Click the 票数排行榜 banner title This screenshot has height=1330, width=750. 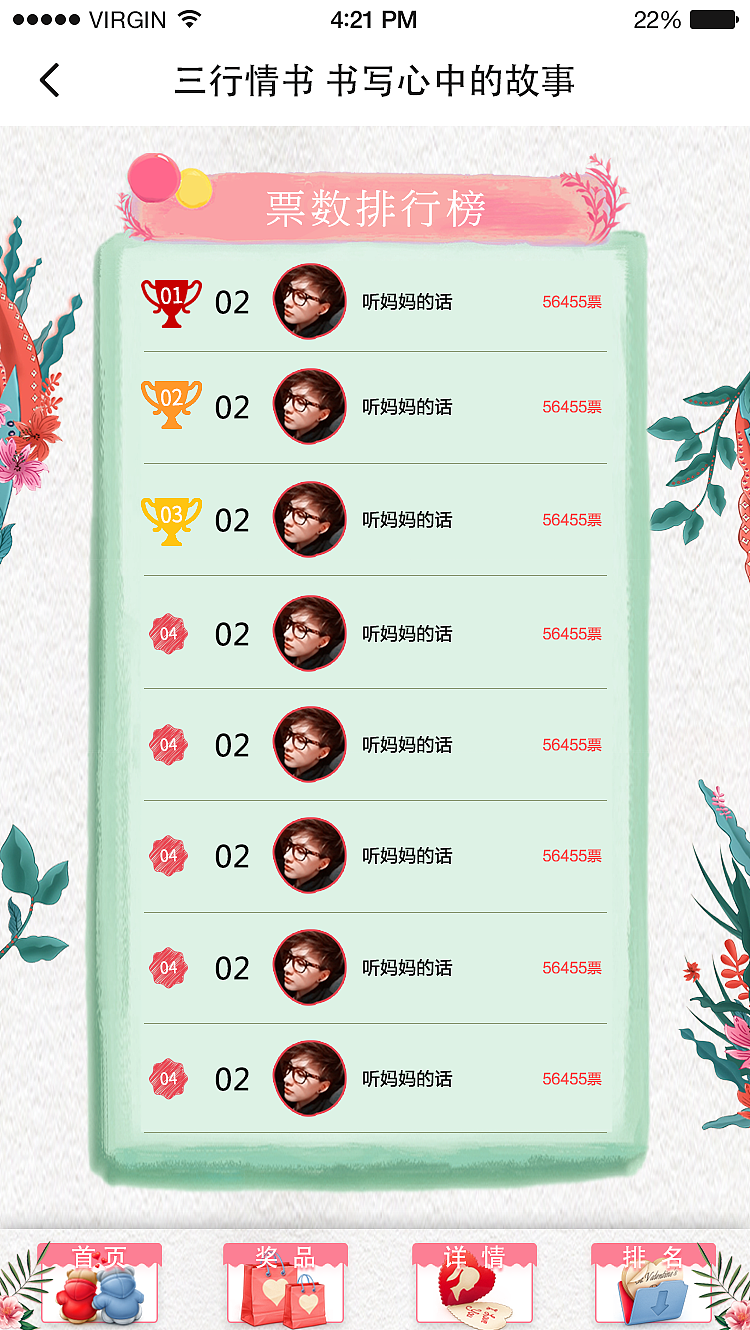tap(376, 209)
